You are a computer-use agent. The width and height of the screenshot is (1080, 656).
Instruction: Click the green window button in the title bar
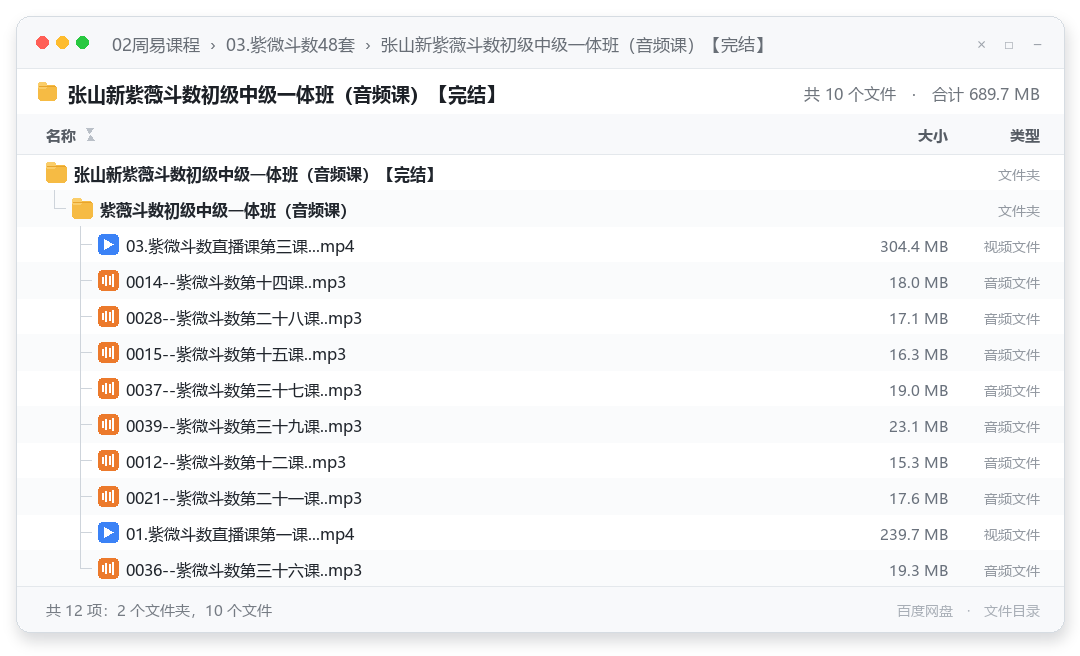83,43
